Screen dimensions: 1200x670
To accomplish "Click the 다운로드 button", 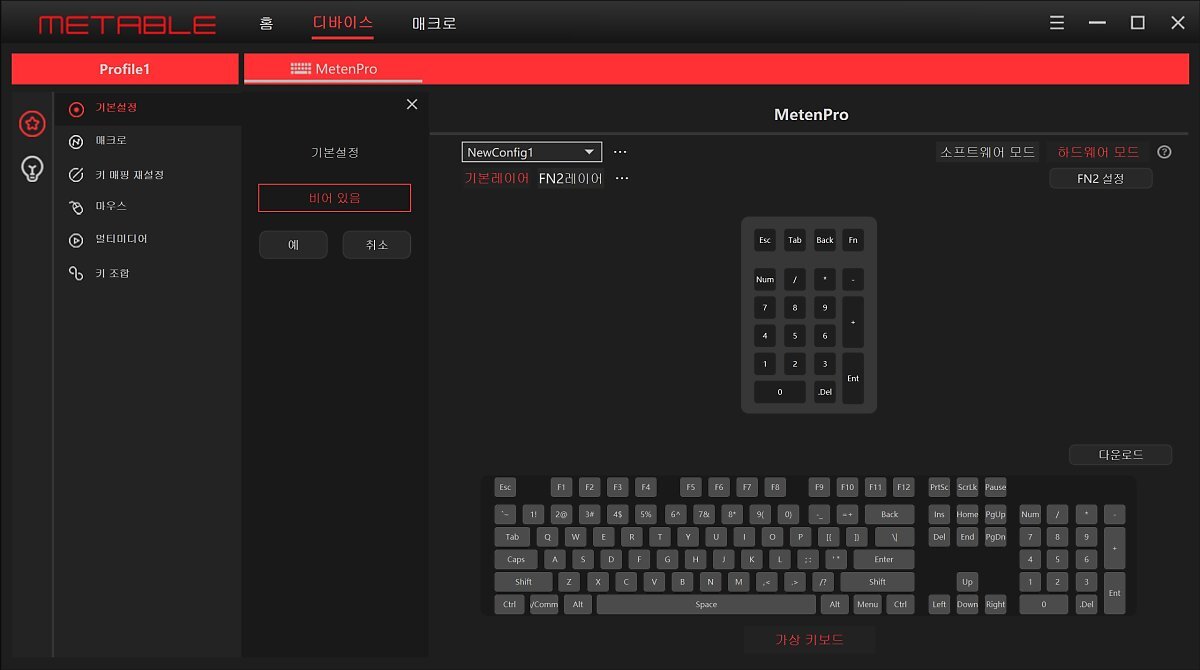I will (1120, 455).
